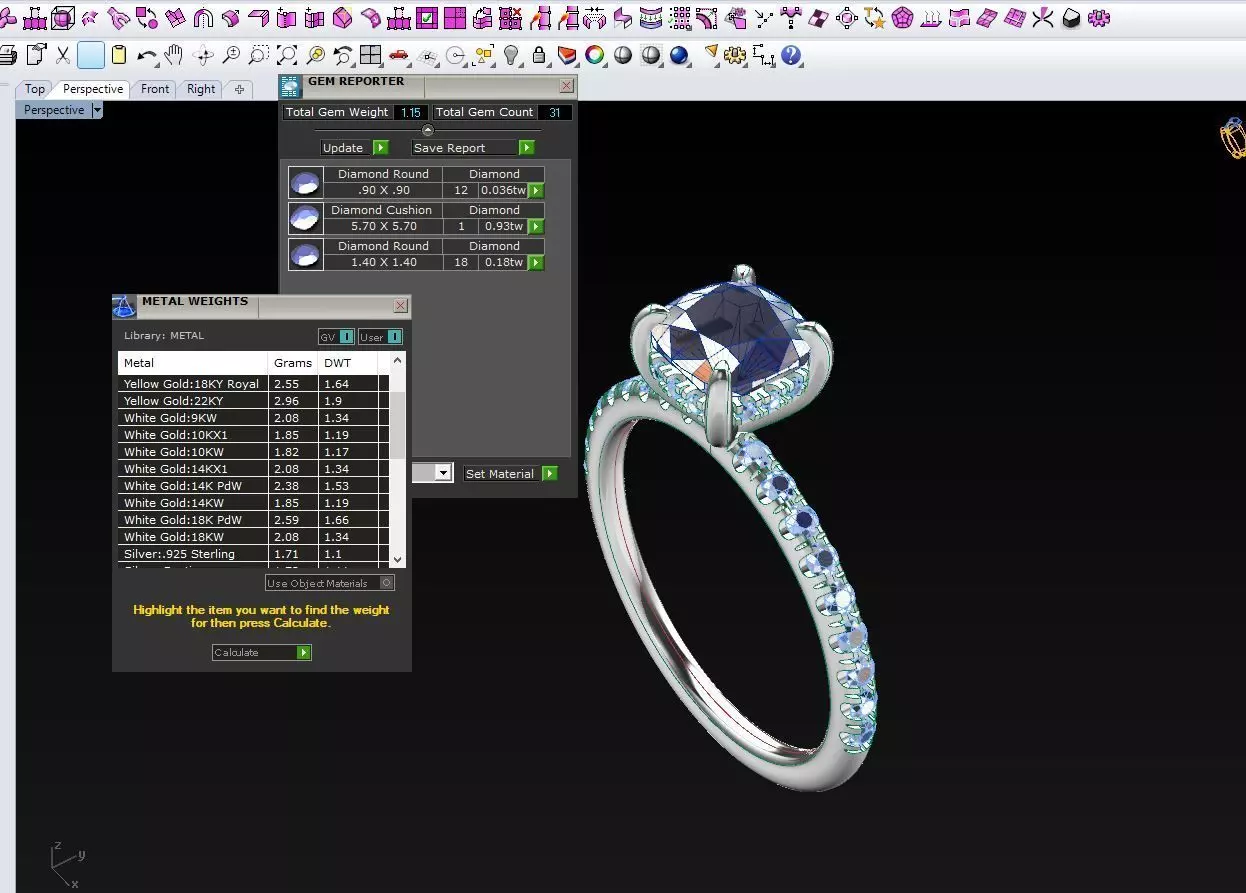Image resolution: width=1246 pixels, height=893 pixels.
Task: Click the red car icon
Action: tap(399, 55)
